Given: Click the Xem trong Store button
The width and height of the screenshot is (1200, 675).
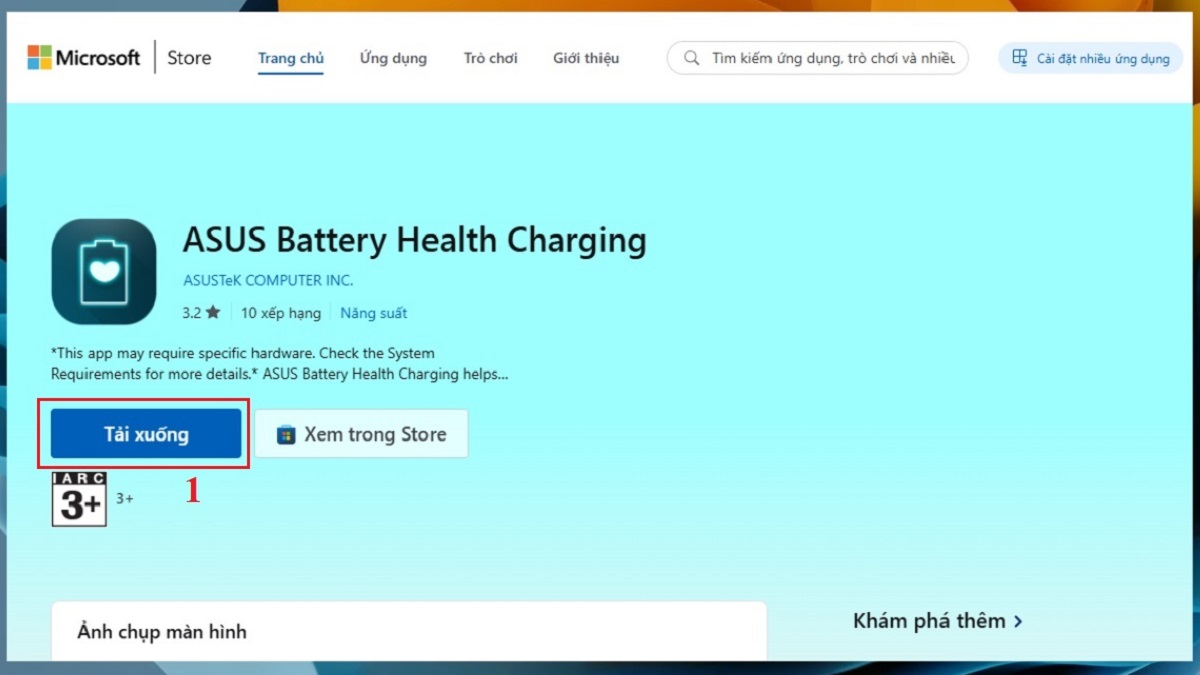Looking at the screenshot, I should (361, 434).
